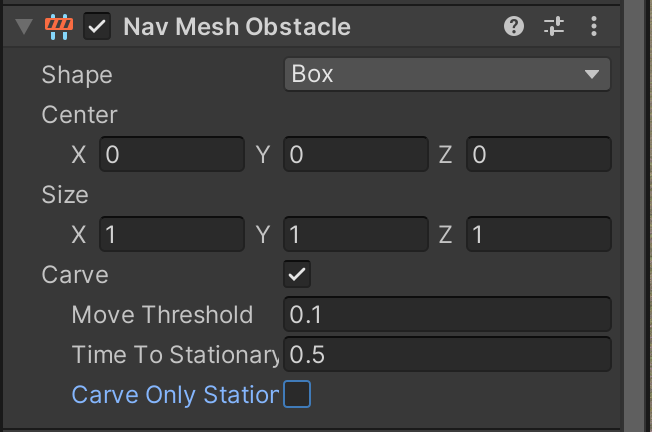
Task: Click the Center Y input field
Action: [x=355, y=155]
